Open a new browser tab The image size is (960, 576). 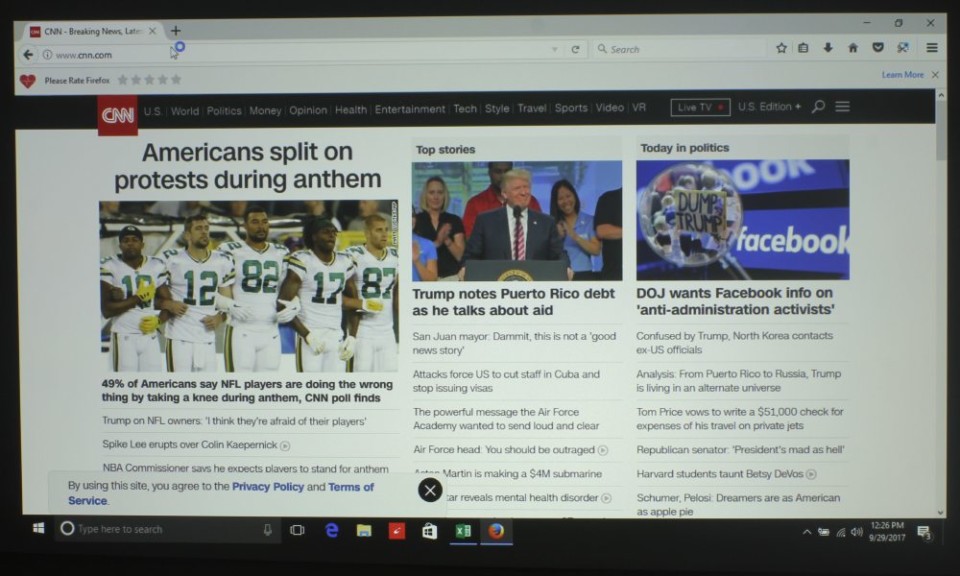tap(176, 30)
